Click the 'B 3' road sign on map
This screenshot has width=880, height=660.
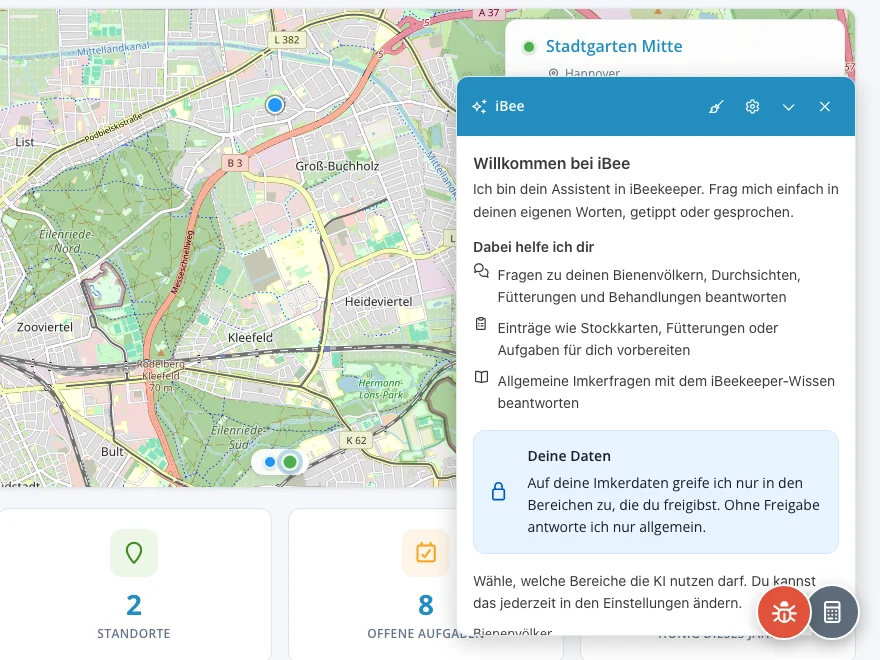[x=235, y=163]
